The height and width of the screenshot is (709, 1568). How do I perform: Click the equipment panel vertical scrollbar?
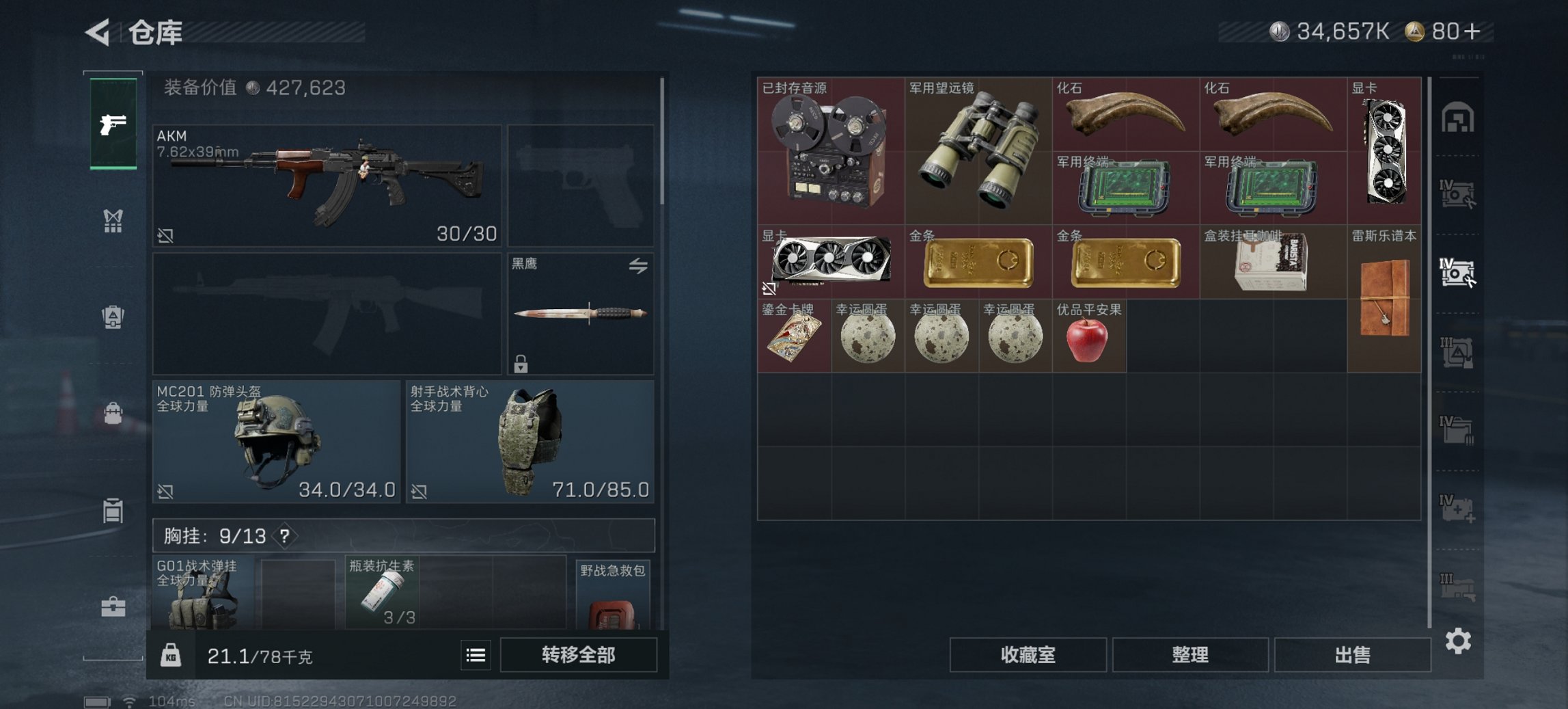click(x=661, y=141)
